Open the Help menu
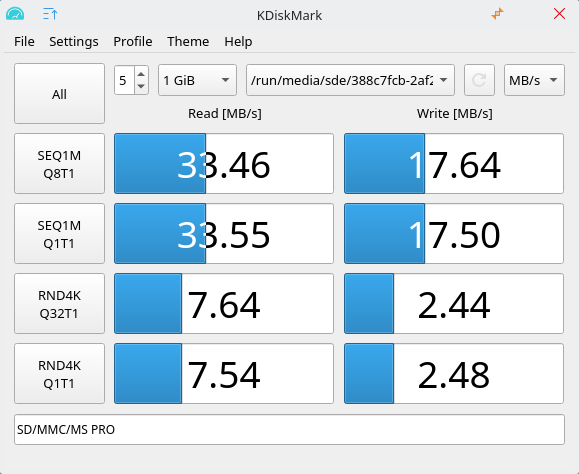Viewport: 579px width, 474px height. [238, 41]
